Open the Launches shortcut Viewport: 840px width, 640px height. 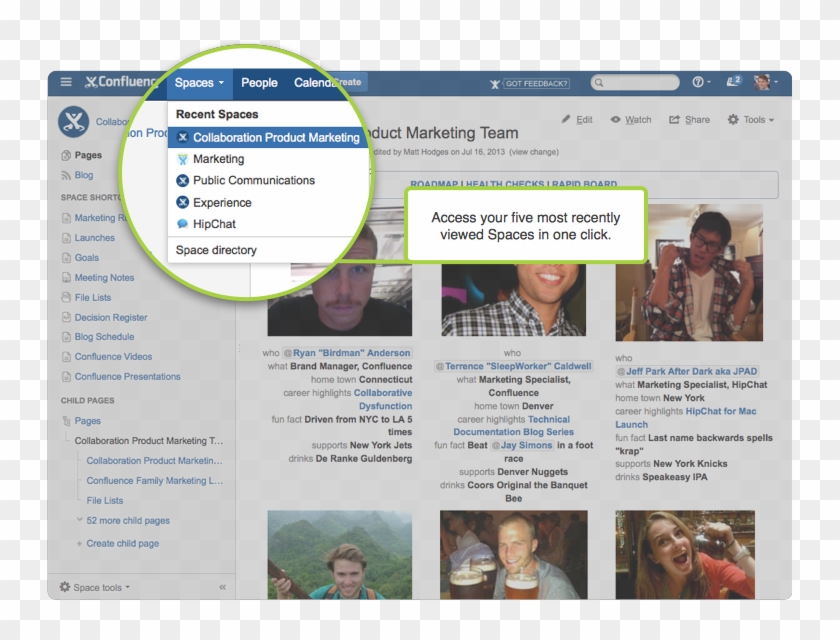(94, 238)
